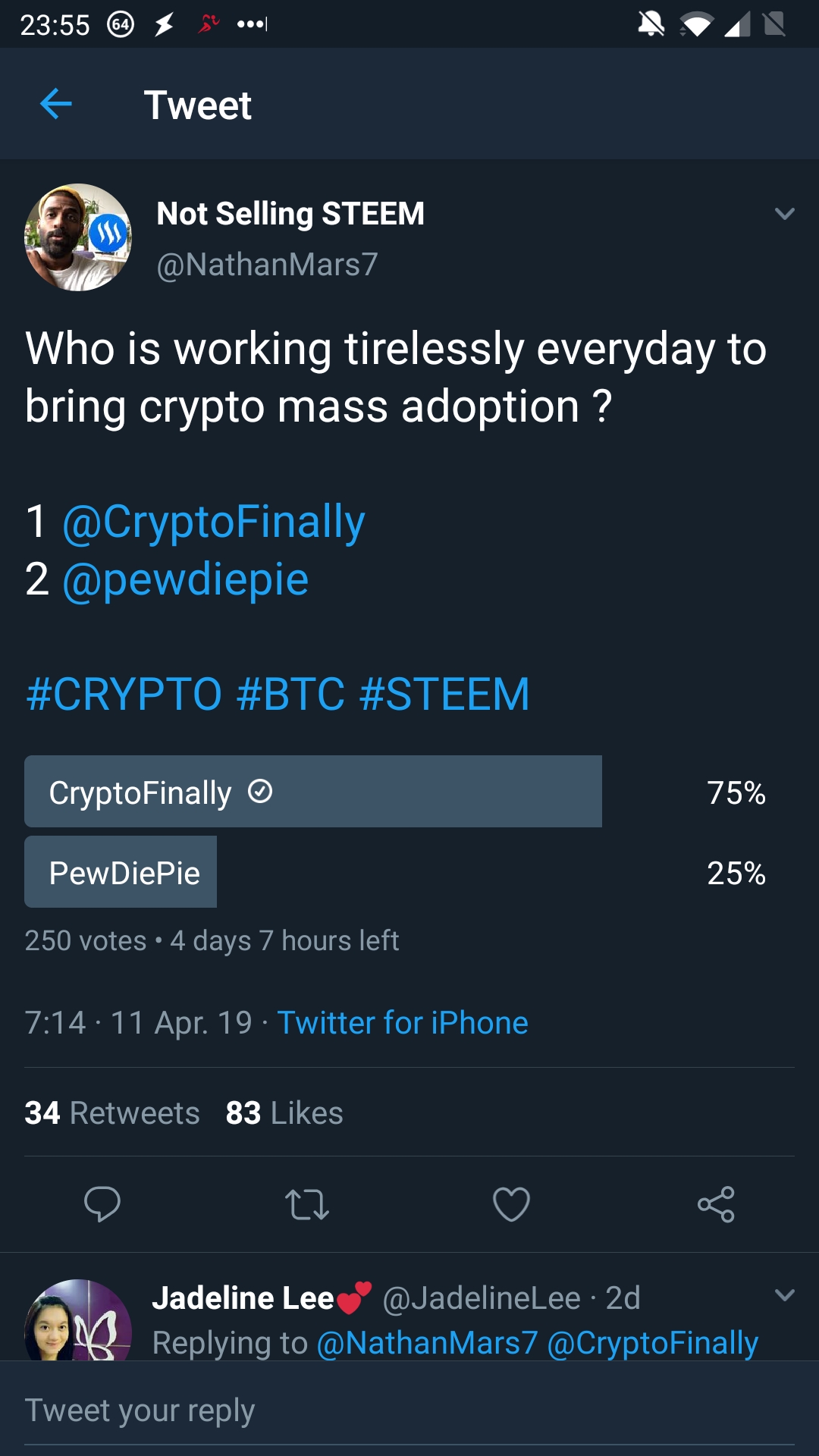Open the #CRYPTO hashtag

(x=124, y=694)
